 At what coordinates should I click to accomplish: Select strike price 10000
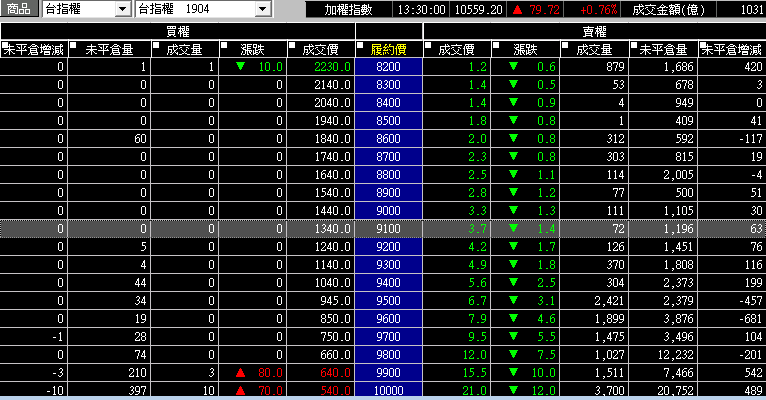point(388,391)
